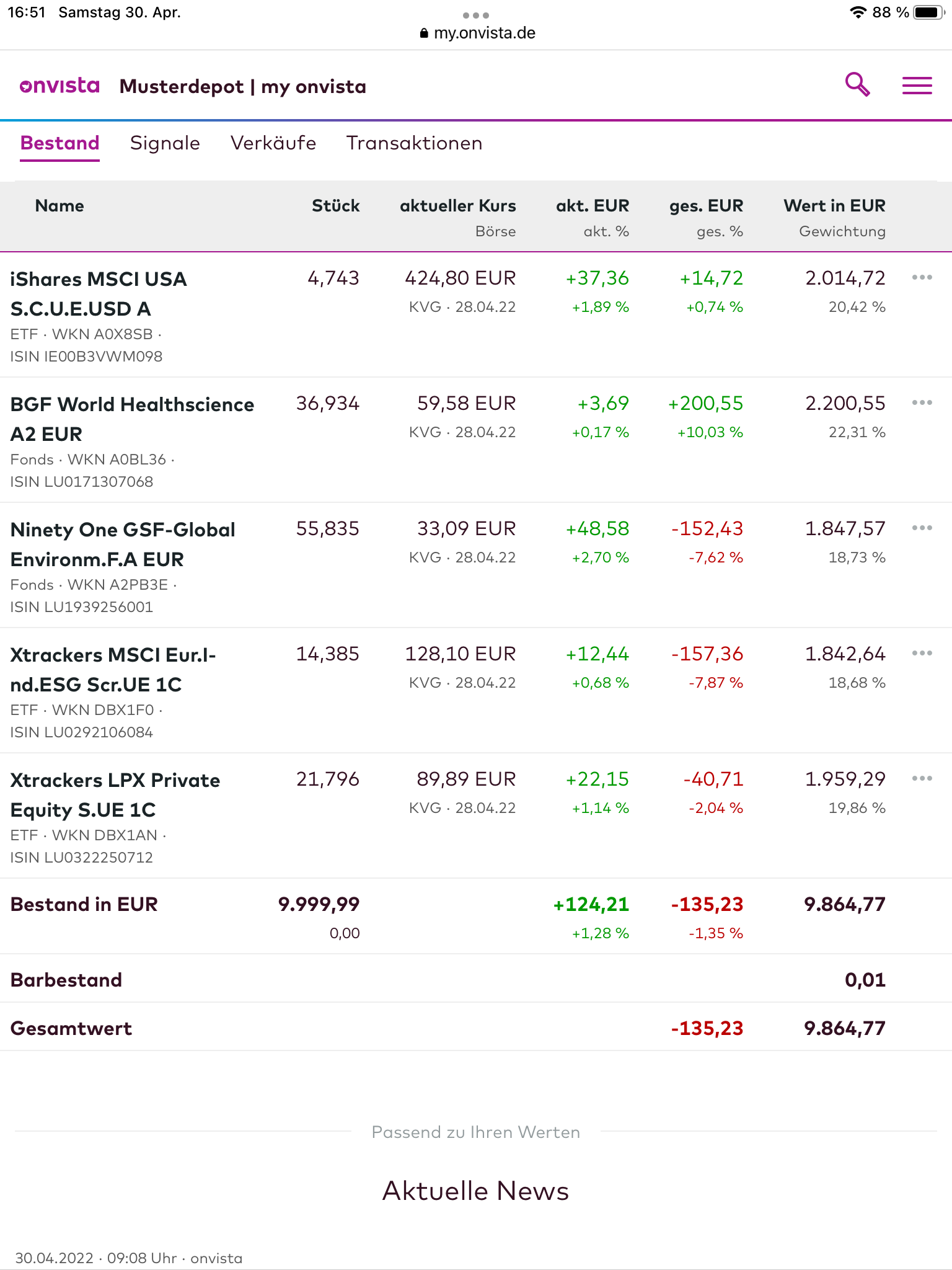Open Xtrackers LPX Private Equity S.UE 1C
The width and height of the screenshot is (952, 1270).
coord(115,795)
